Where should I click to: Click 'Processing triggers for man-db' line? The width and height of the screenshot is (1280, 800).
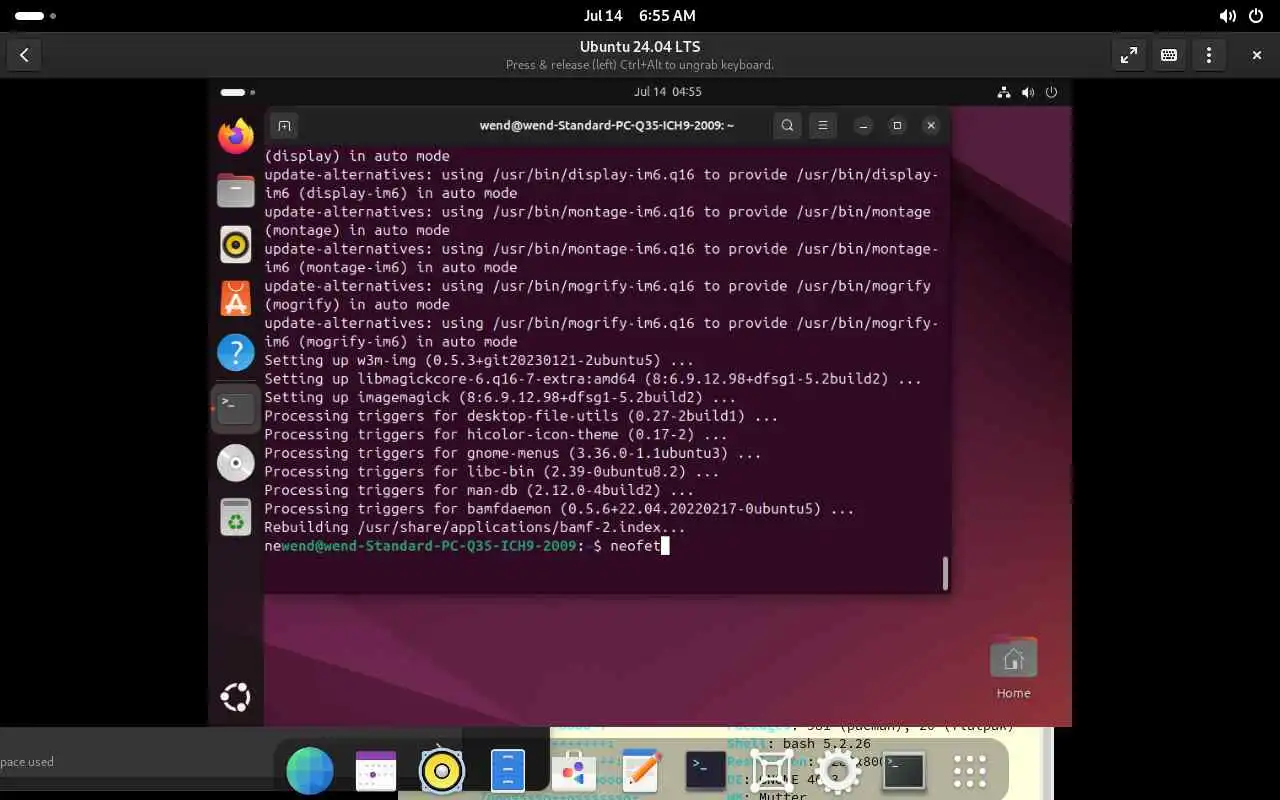(479, 491)
